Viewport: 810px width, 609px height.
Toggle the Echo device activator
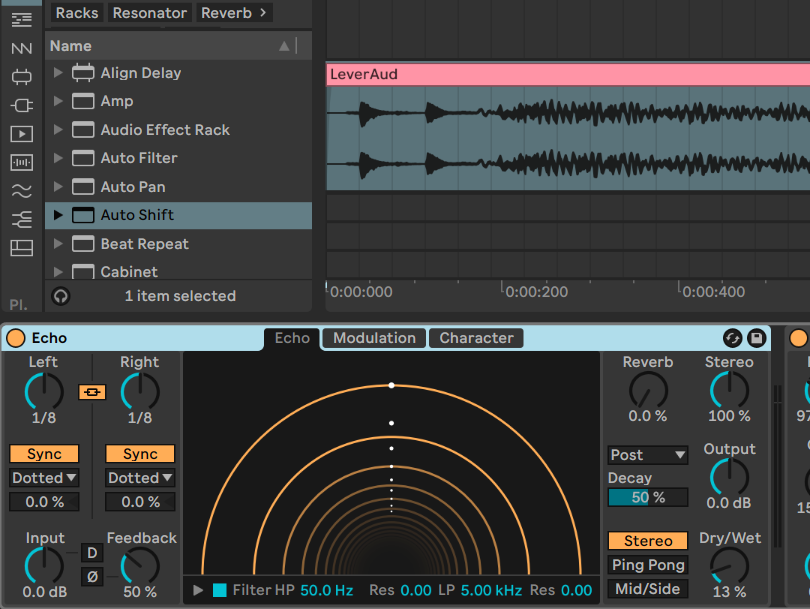coord(15,338)
